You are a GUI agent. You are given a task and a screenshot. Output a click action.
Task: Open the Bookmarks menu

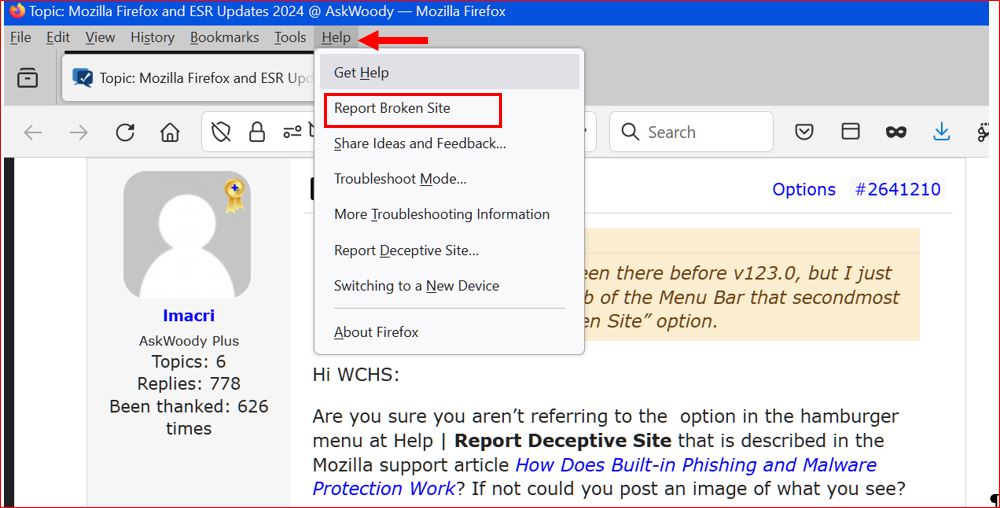point(224,38)
